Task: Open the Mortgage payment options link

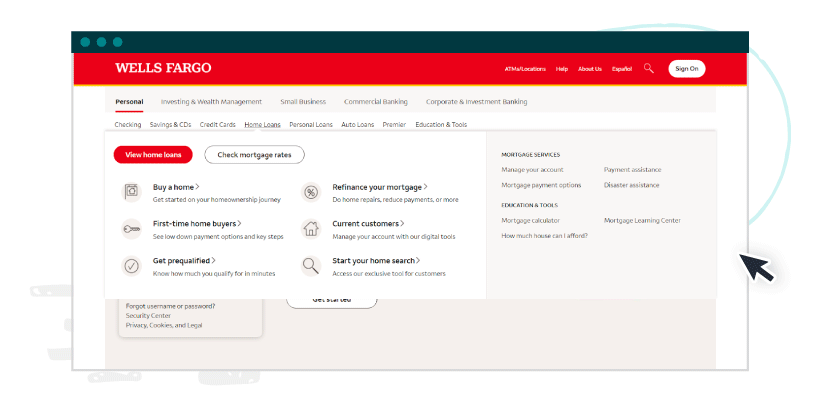Action: (x=541, y=185)
